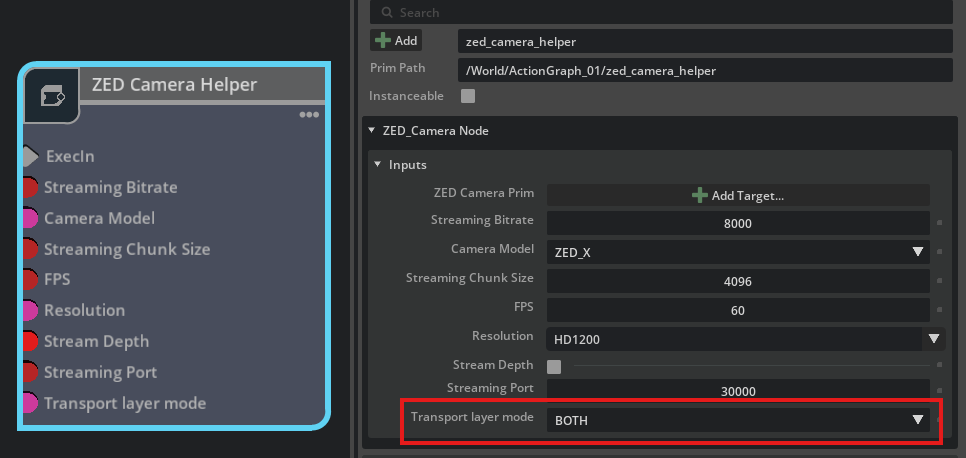Image resolution: width=966 pixels, height=458 pixels.
Task: Click the zed_camera_helper name field
Action: click(x=705, y=41)
